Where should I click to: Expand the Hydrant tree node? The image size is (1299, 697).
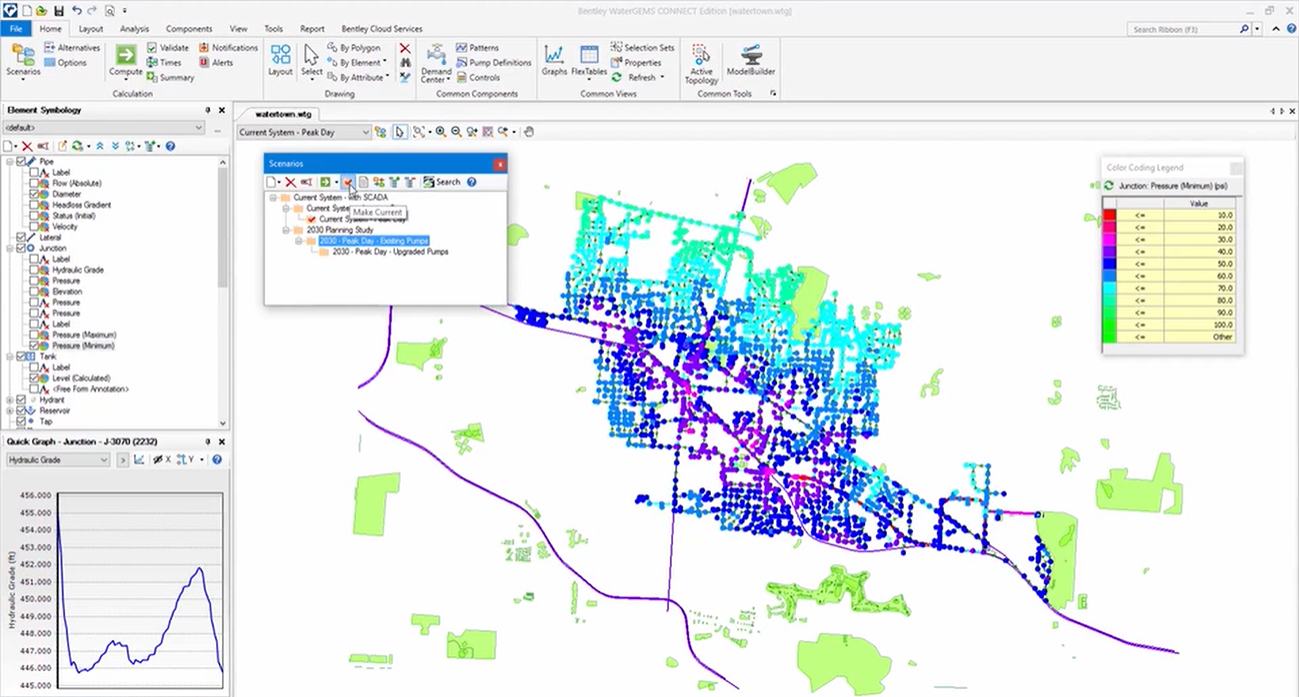[10, 400]
